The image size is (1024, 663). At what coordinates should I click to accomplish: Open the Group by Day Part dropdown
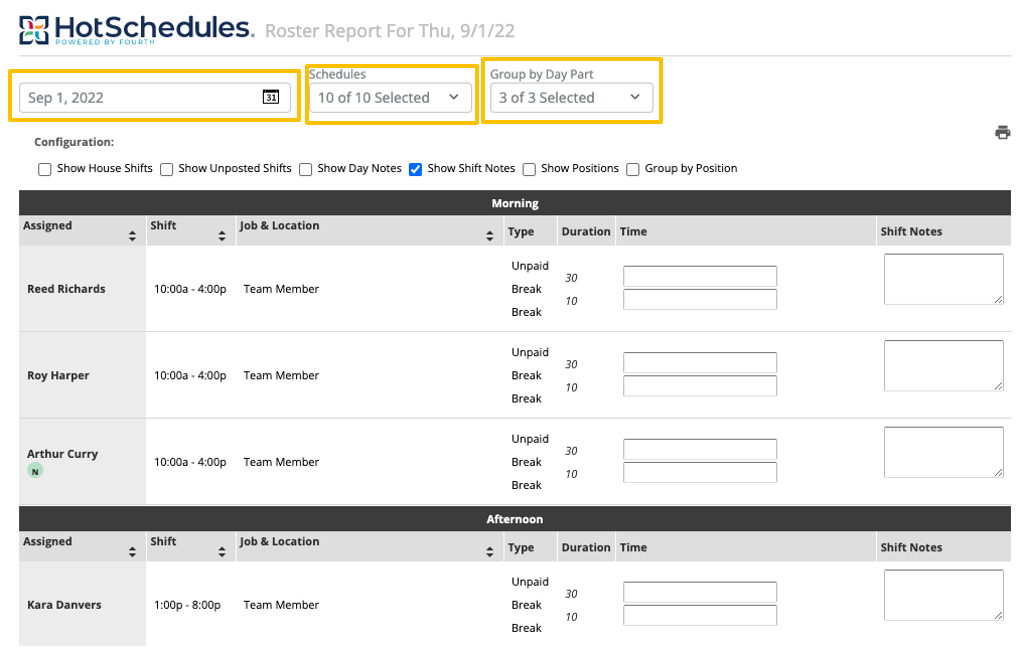pyautogui.click(x=571, y=97)
